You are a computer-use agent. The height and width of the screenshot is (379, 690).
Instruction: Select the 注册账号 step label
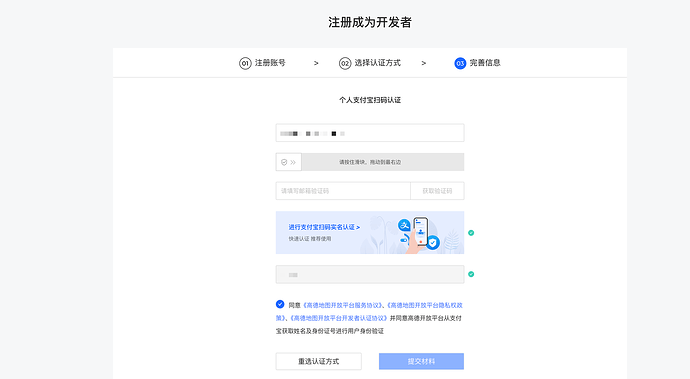coord(270,63)
